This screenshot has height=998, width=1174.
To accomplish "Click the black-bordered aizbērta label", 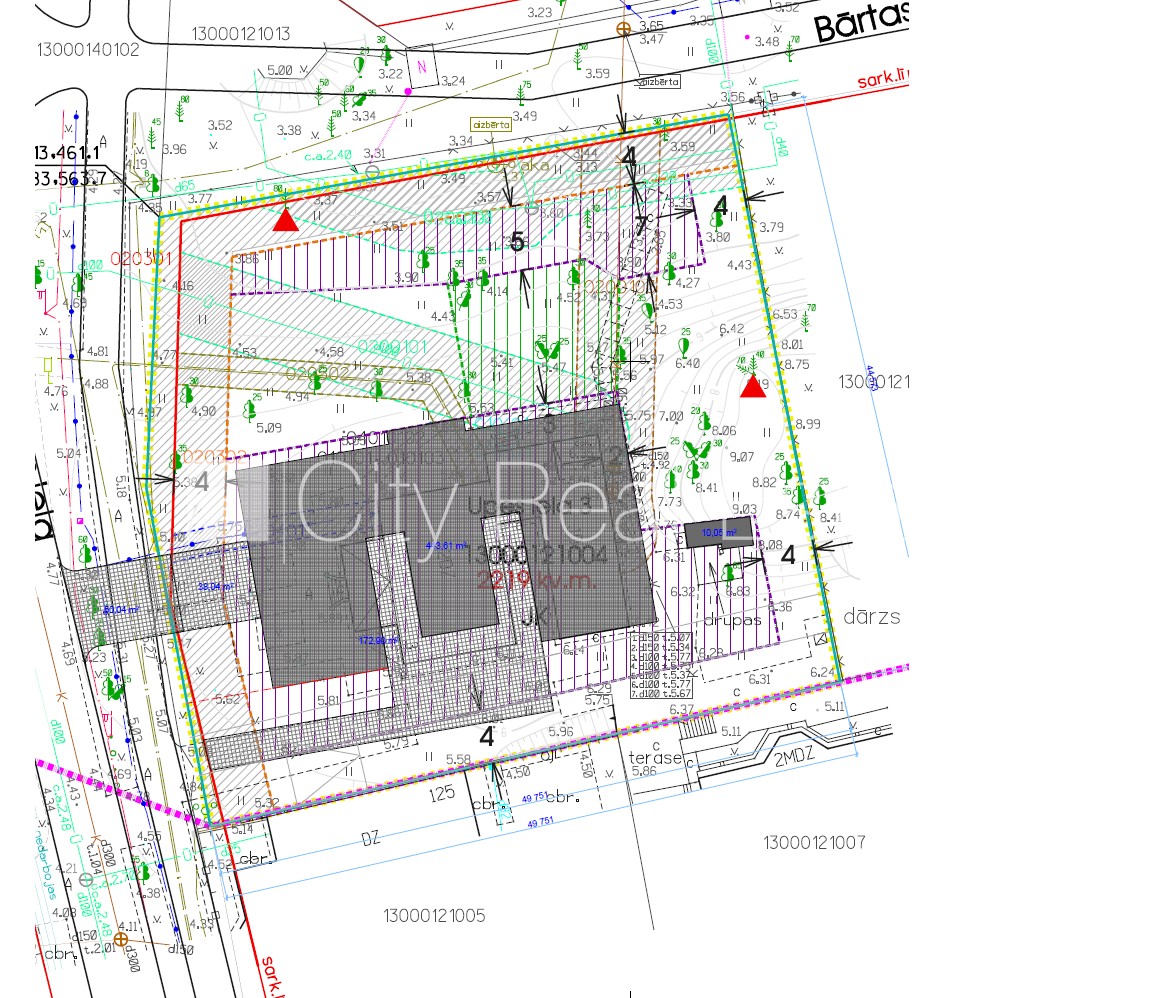I will tap(658, 82).
